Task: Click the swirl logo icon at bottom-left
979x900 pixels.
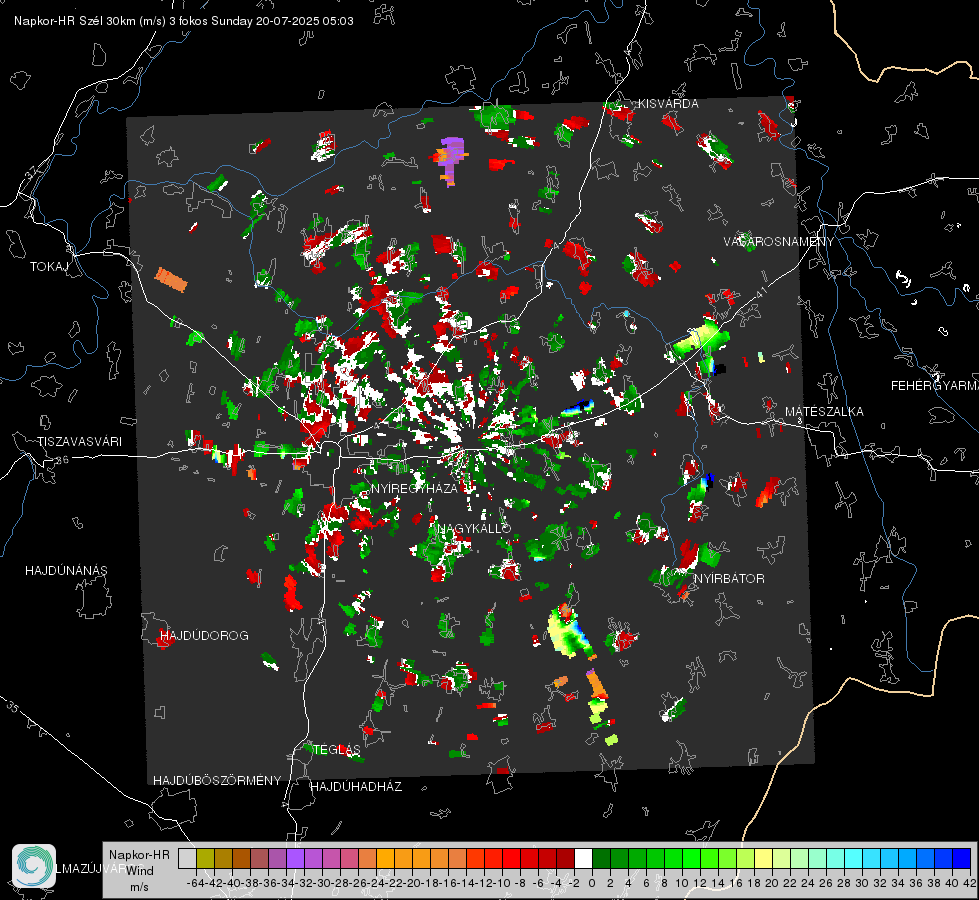Action: (34, 866)
